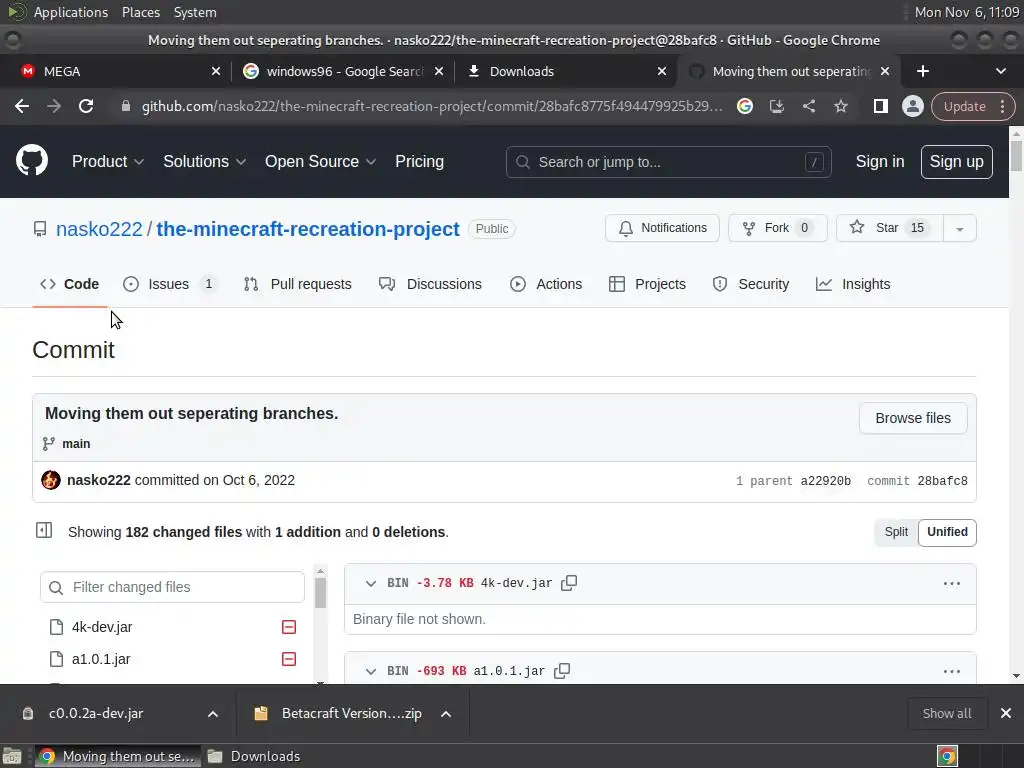Open the nasko222 avatar image
The image size is (1024, 768).
click(51, 480)
